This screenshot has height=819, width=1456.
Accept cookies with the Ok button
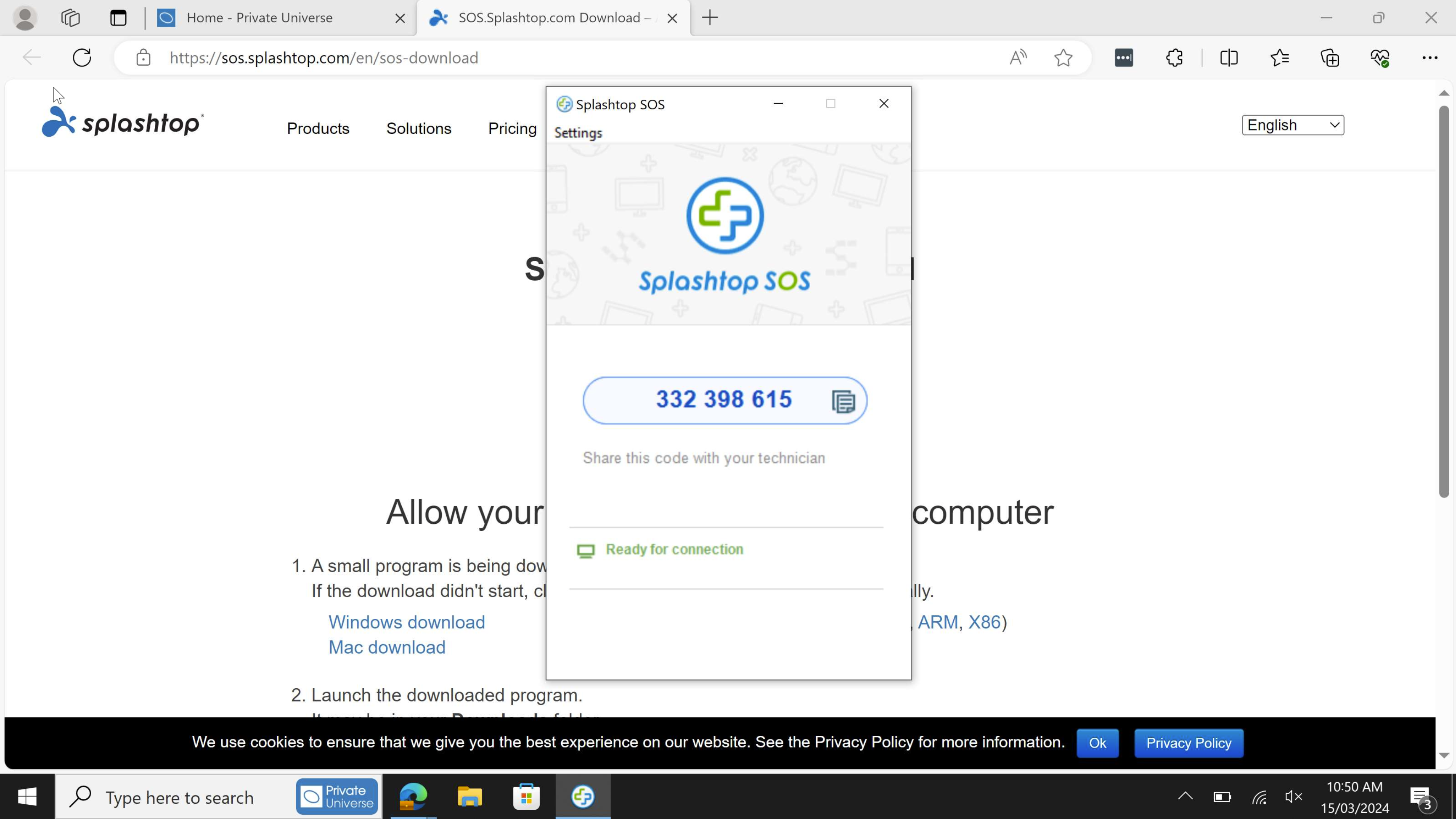[x=1097, y=743]
